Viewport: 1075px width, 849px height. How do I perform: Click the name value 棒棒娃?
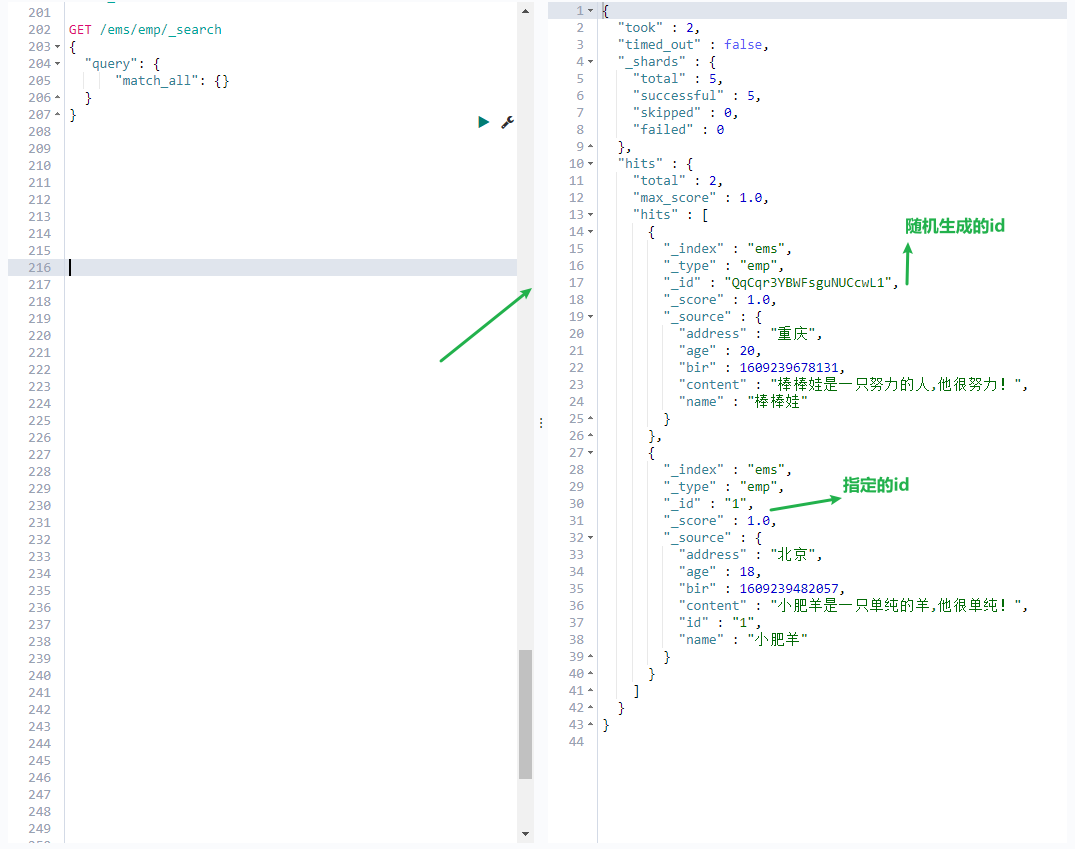point(777,402)
